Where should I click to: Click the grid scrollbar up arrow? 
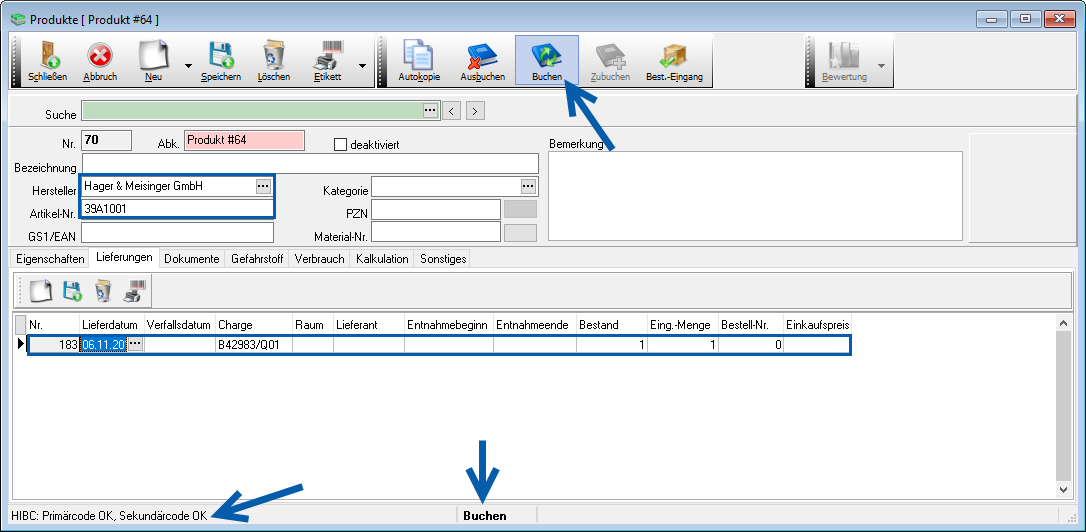pos(1064,323)
